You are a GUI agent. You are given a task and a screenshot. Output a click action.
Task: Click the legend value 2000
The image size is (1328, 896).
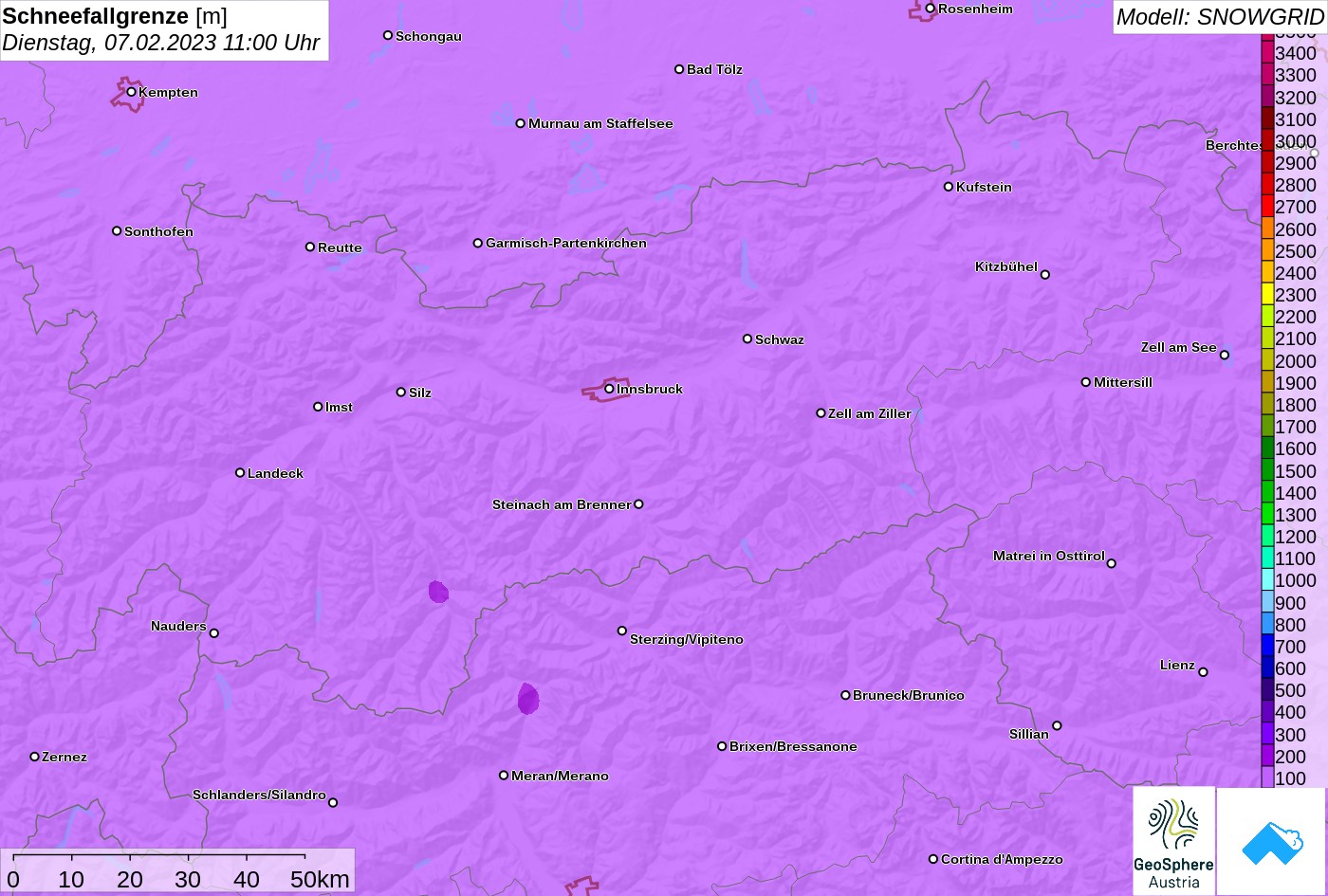pyautogui.click(x=1296, y=361)
